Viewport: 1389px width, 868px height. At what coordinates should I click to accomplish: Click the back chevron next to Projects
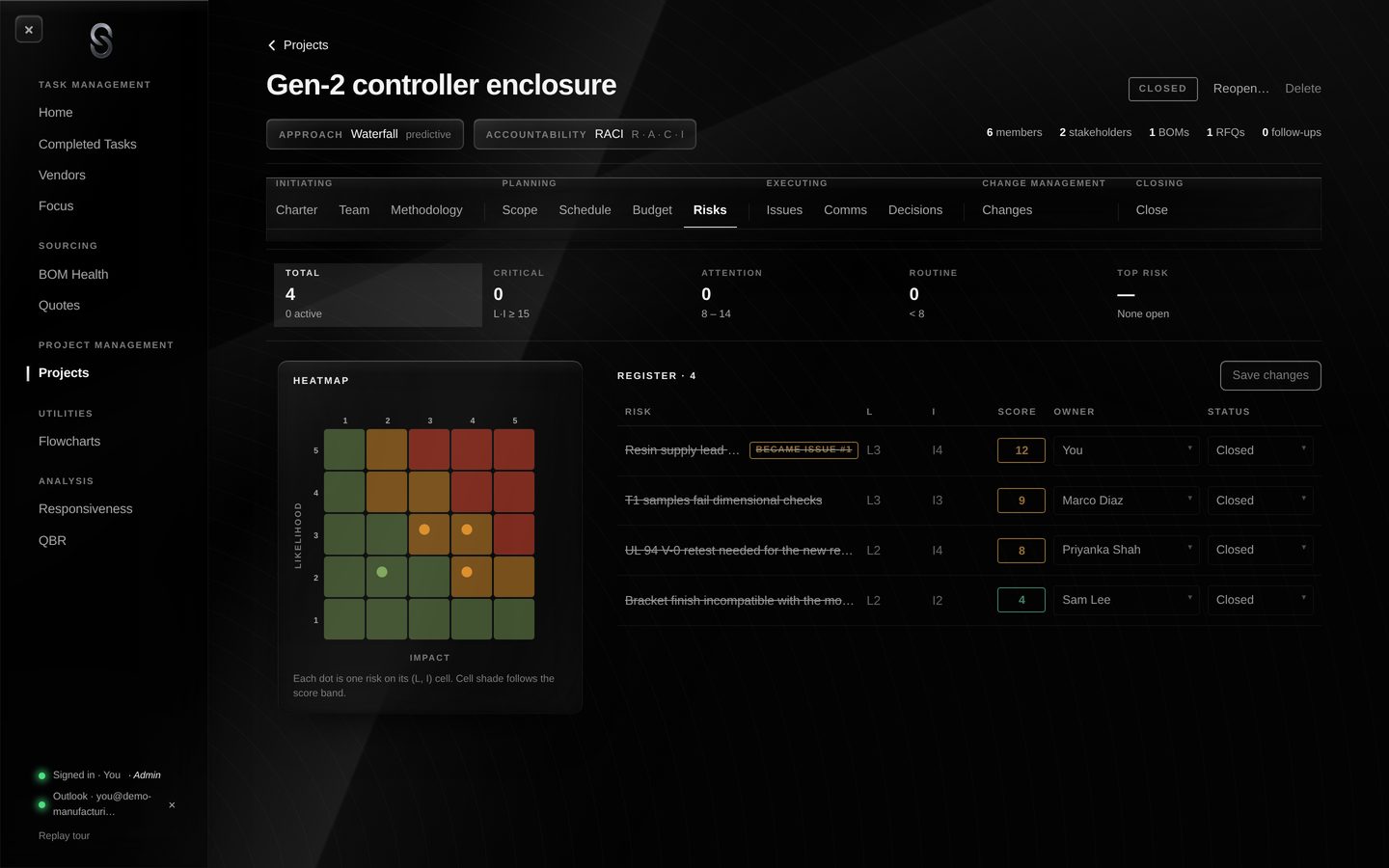272,45
